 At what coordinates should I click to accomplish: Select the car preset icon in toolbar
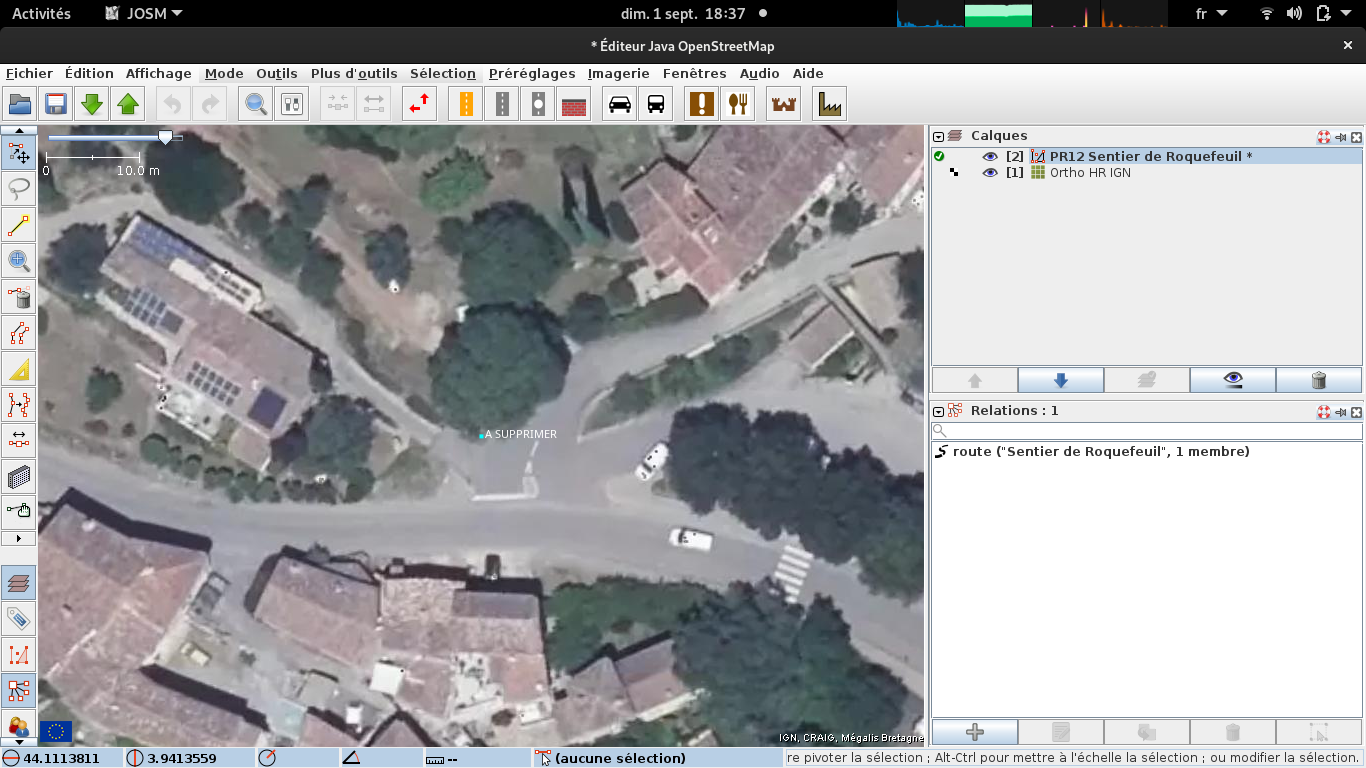(620, 104)
